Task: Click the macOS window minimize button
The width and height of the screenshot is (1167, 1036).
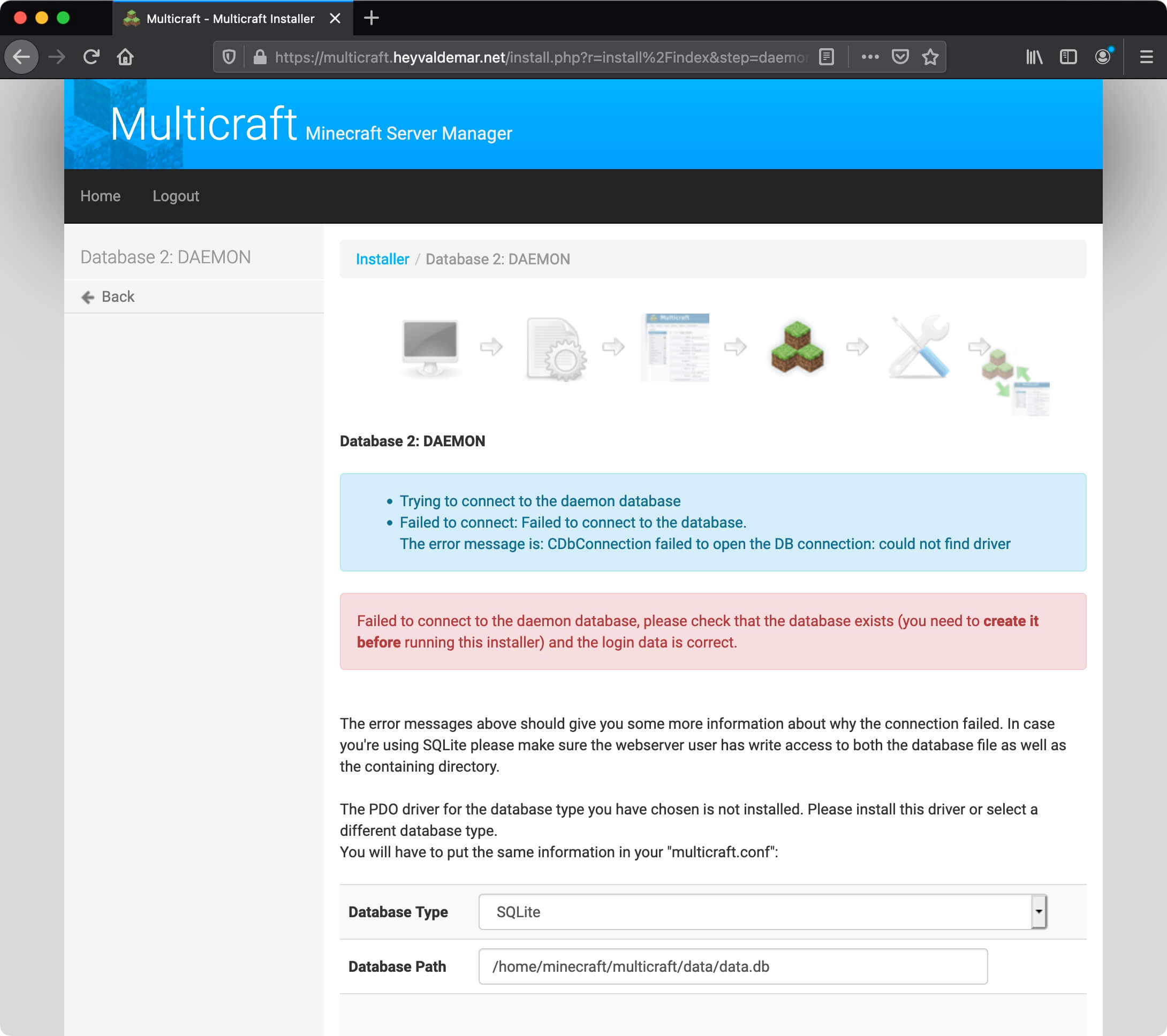Action: [42, 18]
